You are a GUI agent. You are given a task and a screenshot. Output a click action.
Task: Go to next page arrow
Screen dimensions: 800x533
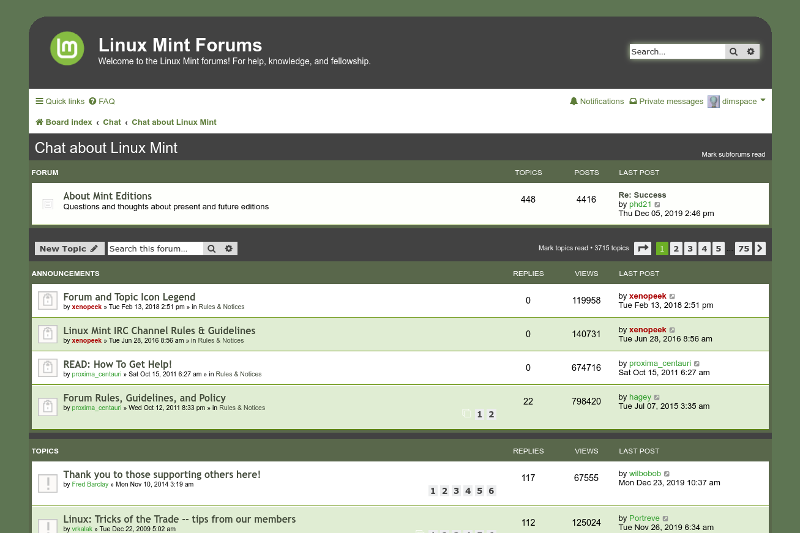click(760, 248)
